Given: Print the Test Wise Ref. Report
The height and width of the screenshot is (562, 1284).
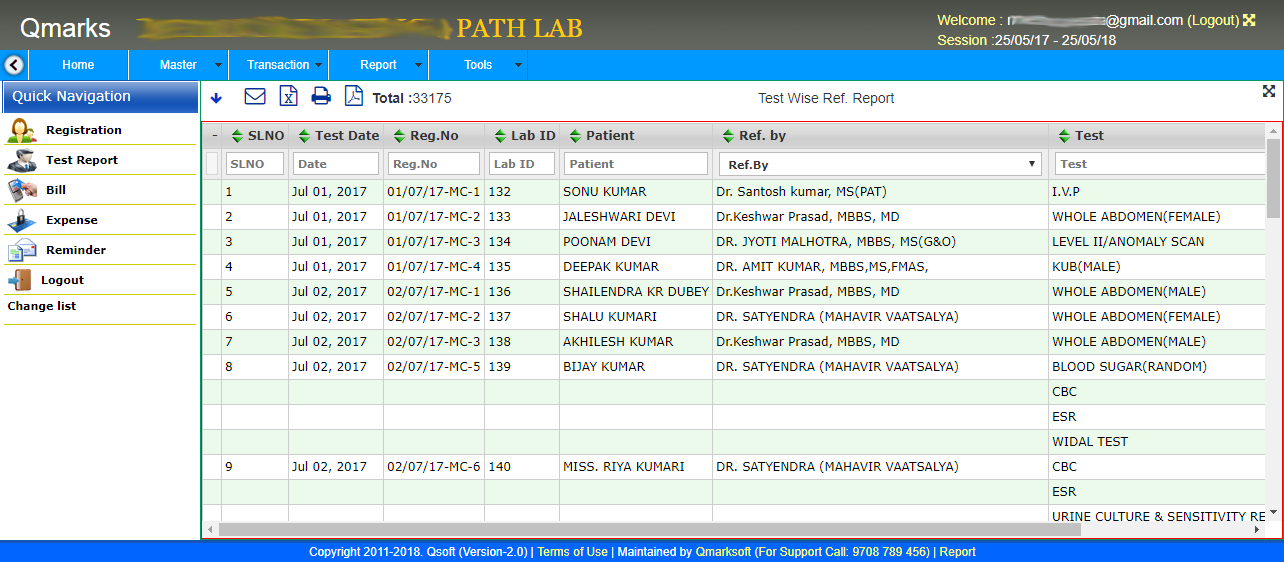Looking at the screenshot, I should (321, 97).
